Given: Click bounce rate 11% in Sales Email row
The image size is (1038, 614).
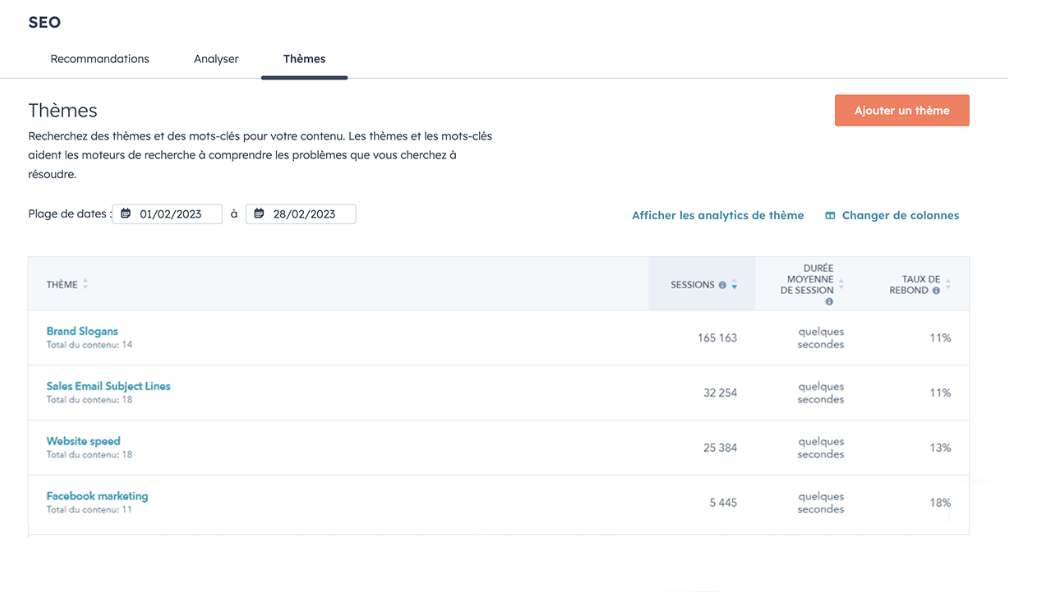Looking at the screenshot, I should 940,393.
